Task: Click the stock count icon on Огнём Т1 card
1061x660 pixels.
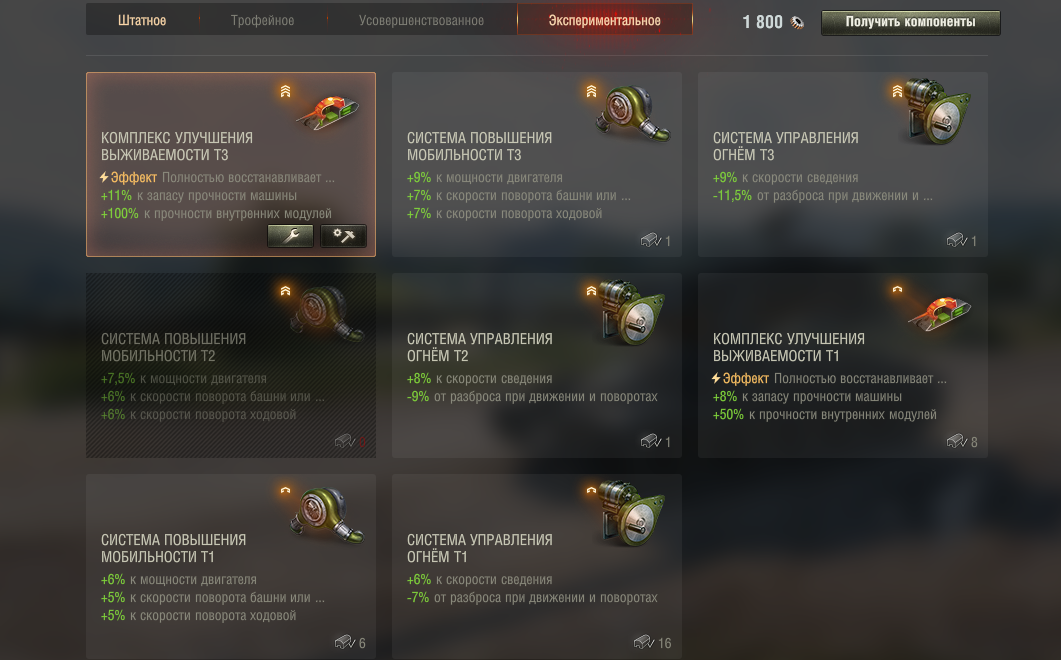Action: pos(644,642)
